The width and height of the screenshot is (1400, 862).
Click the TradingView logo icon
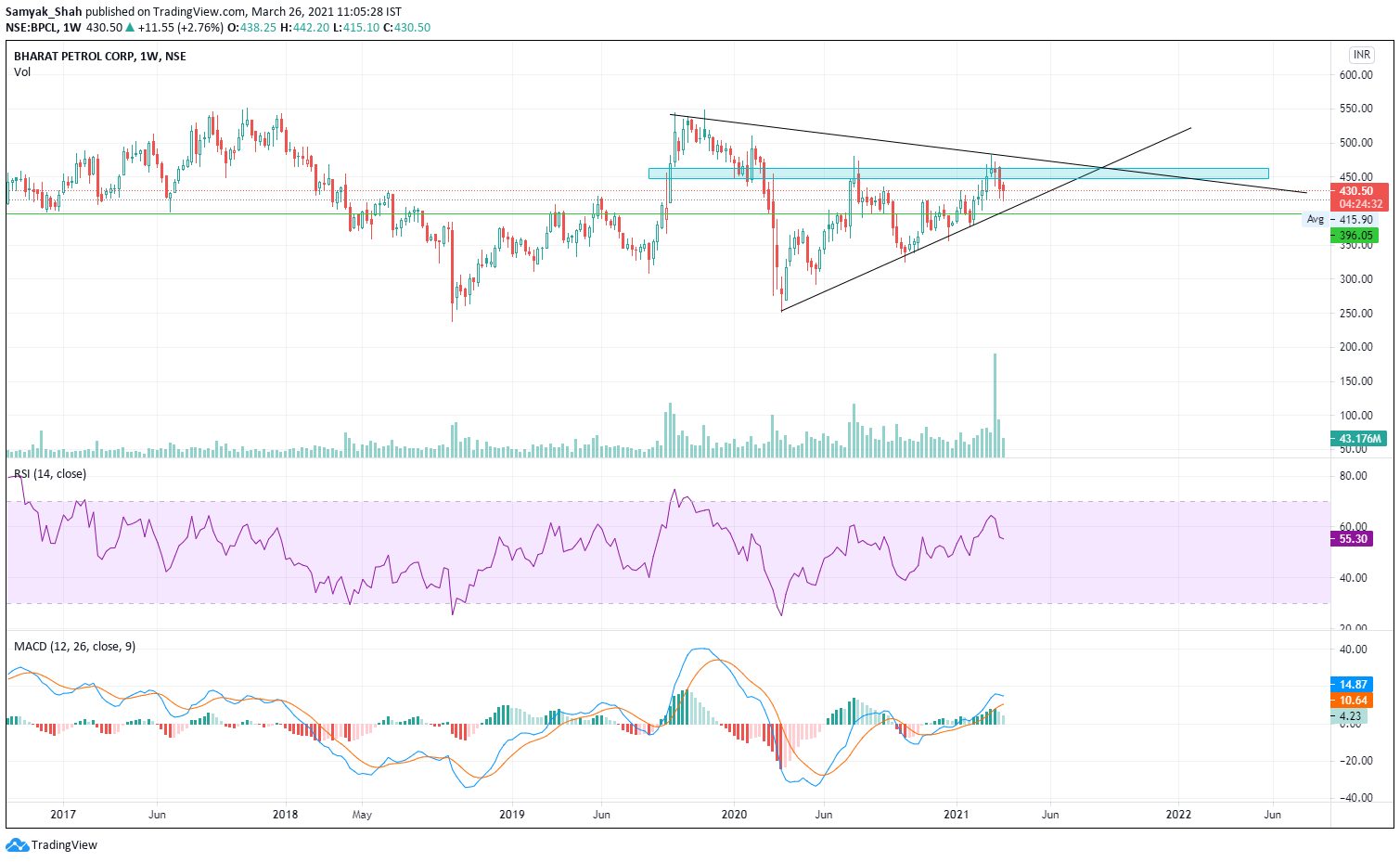click(x=17, y=844)
